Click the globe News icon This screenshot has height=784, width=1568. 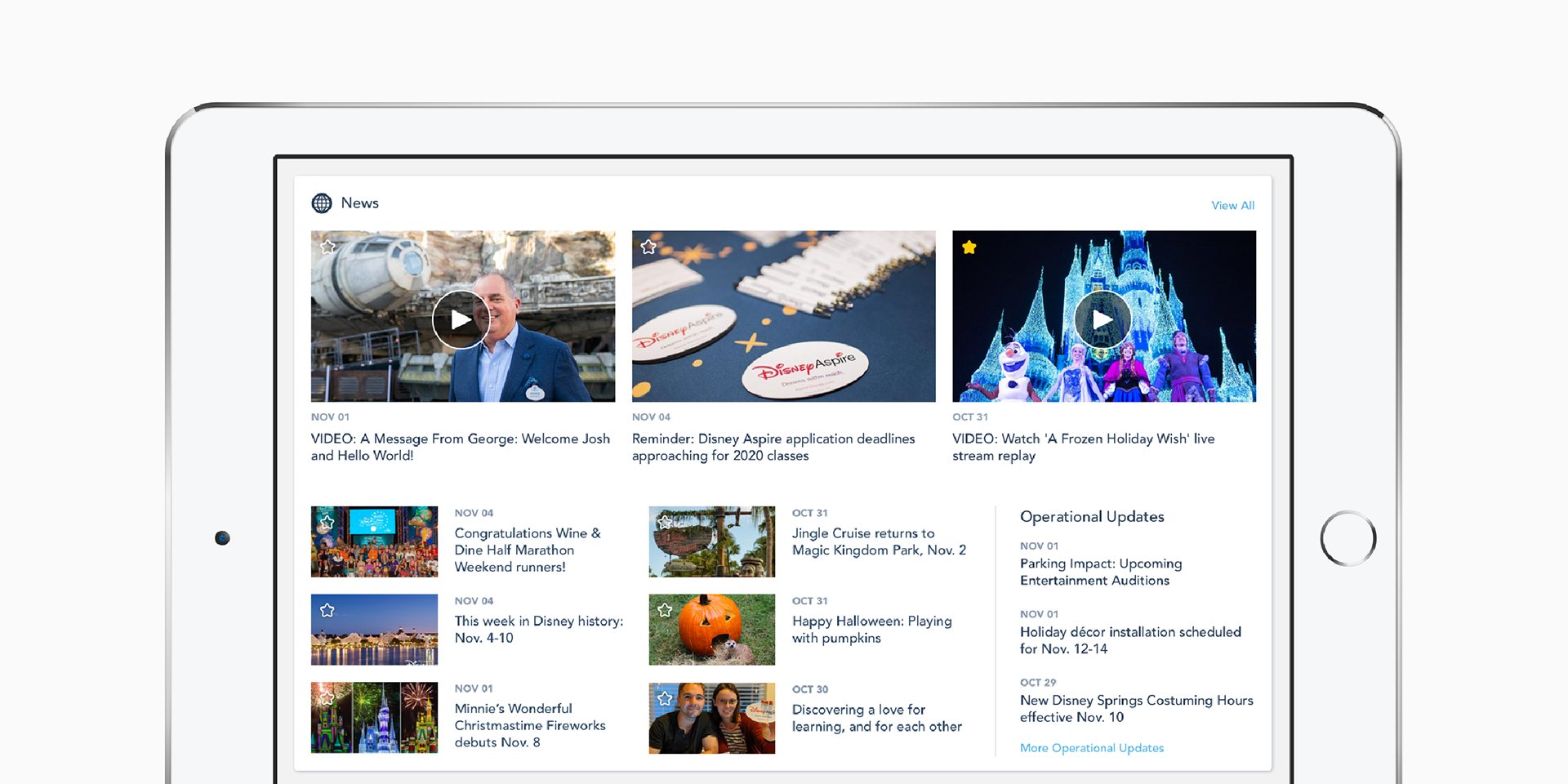(322, 203)
